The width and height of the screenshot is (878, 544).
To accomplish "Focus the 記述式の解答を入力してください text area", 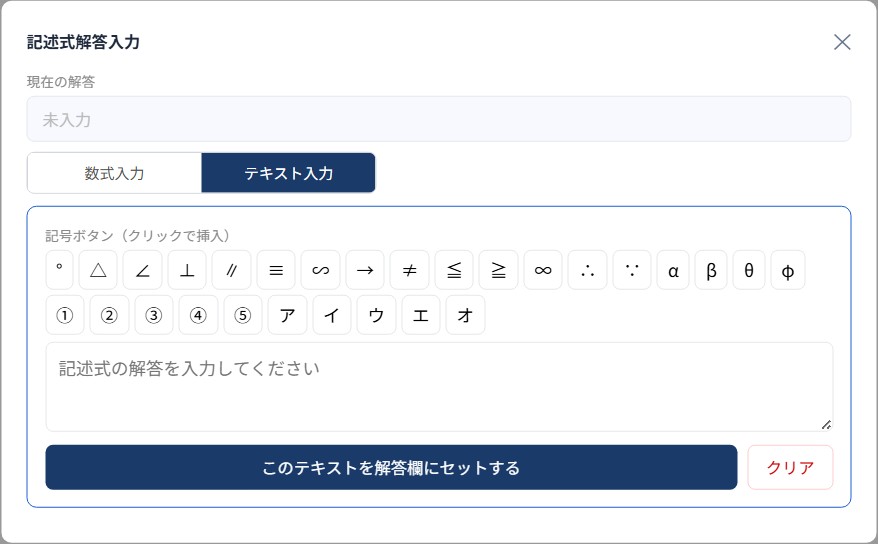I will 440,387.
